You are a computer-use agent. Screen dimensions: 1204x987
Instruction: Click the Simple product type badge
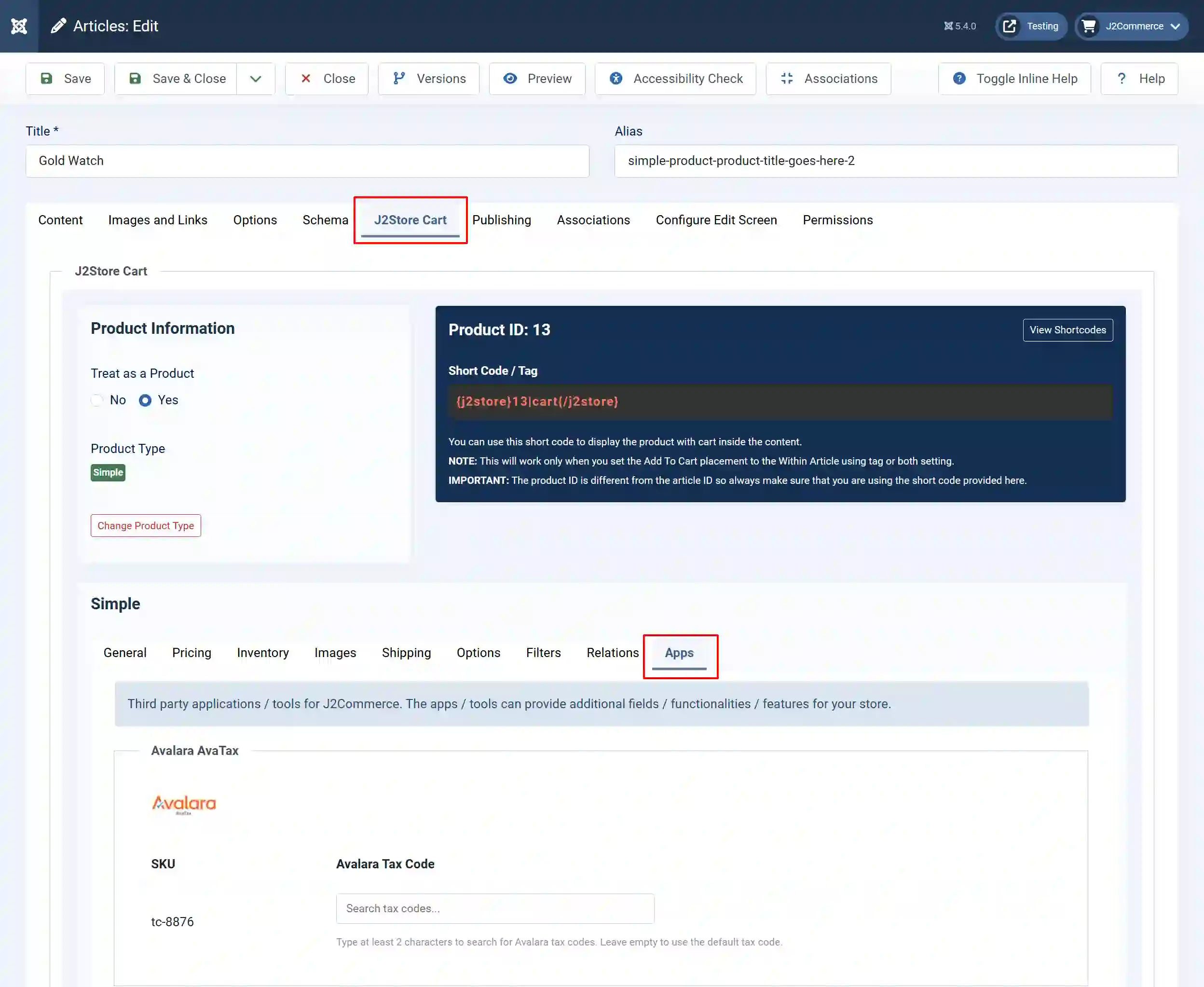click(x=108, y=472)
